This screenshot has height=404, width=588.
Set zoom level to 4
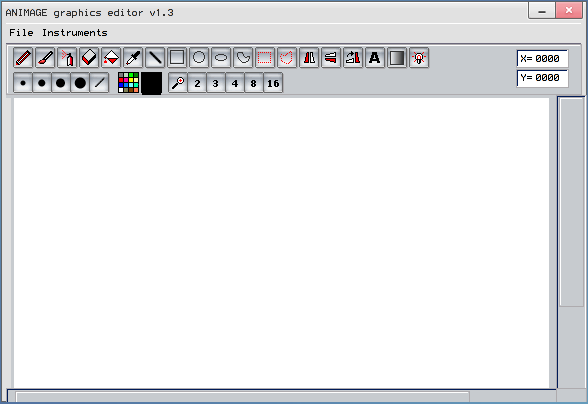click(x=235, y=83)
